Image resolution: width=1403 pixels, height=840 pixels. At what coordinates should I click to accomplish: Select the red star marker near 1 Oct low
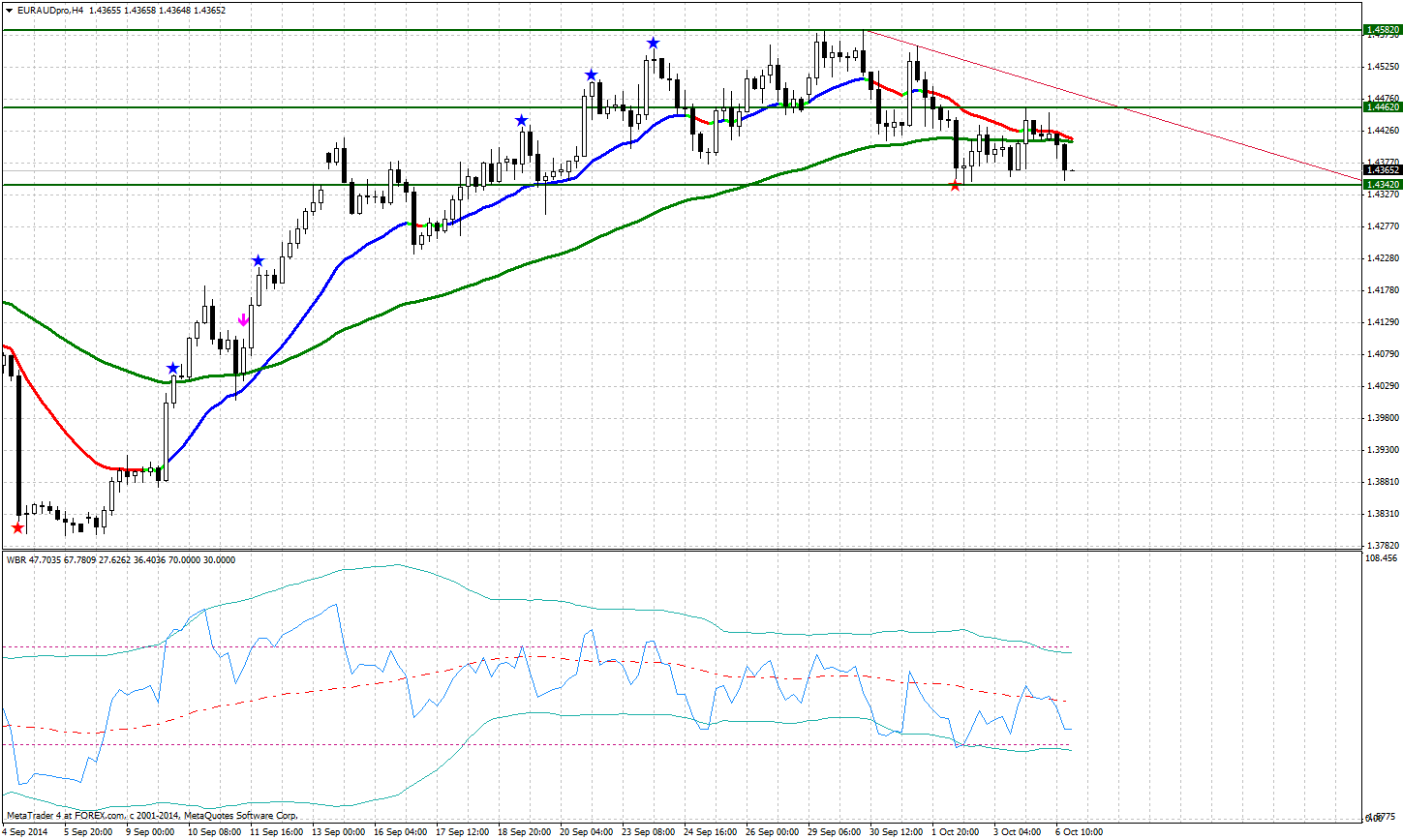click(x=954, y=187)
